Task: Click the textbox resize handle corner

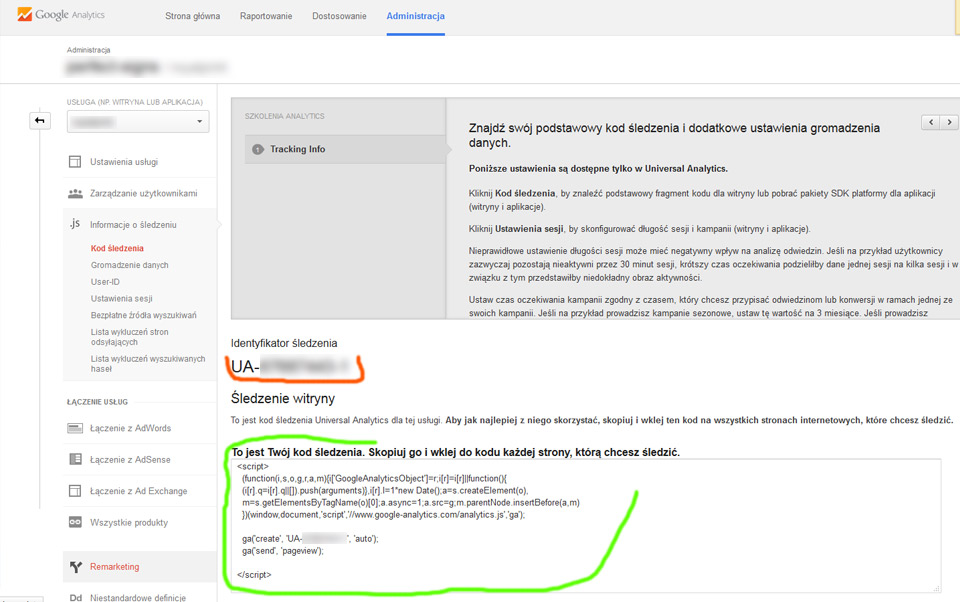Action: click(x=937, y=588)
